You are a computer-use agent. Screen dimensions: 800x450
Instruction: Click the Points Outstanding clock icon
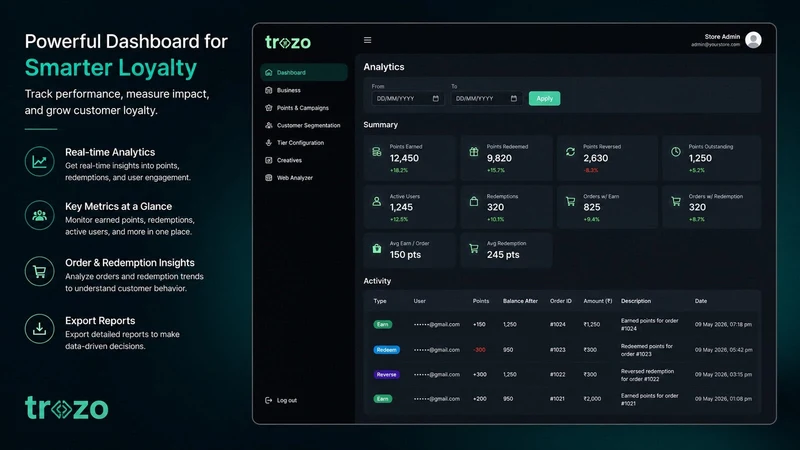click(676, 152)
